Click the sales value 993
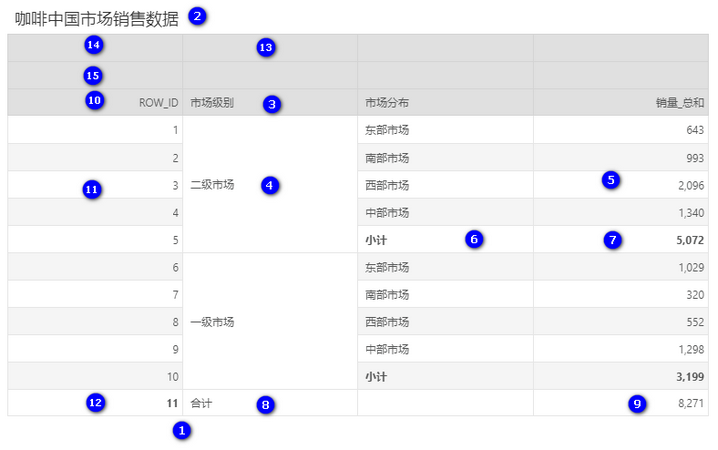 [x=695, y=158]
